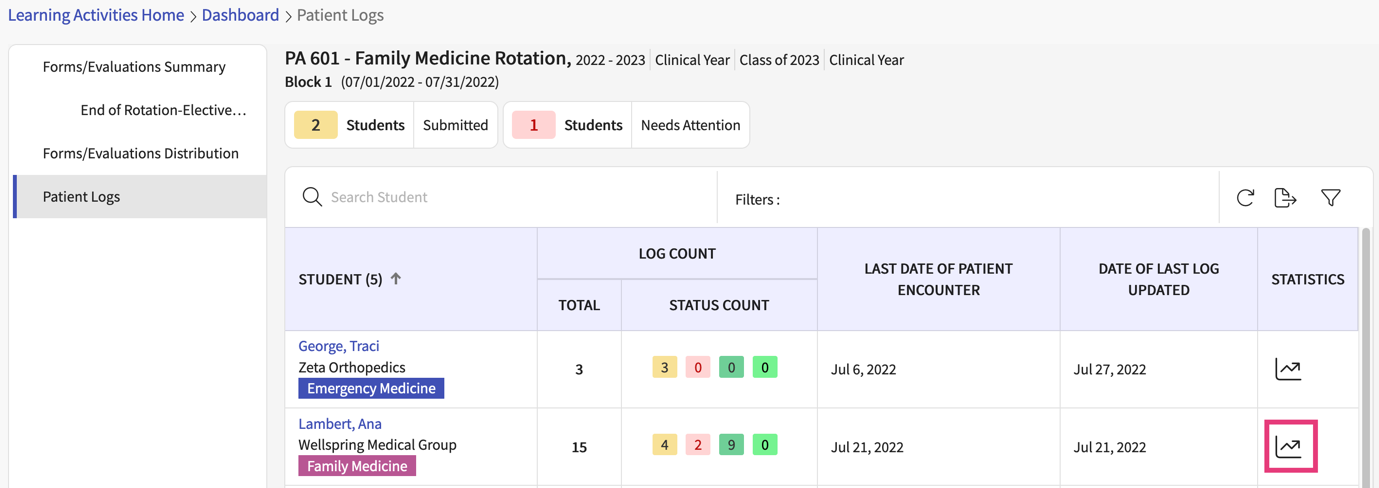Click the refresh icon in toolbar

pos(1245,198)
